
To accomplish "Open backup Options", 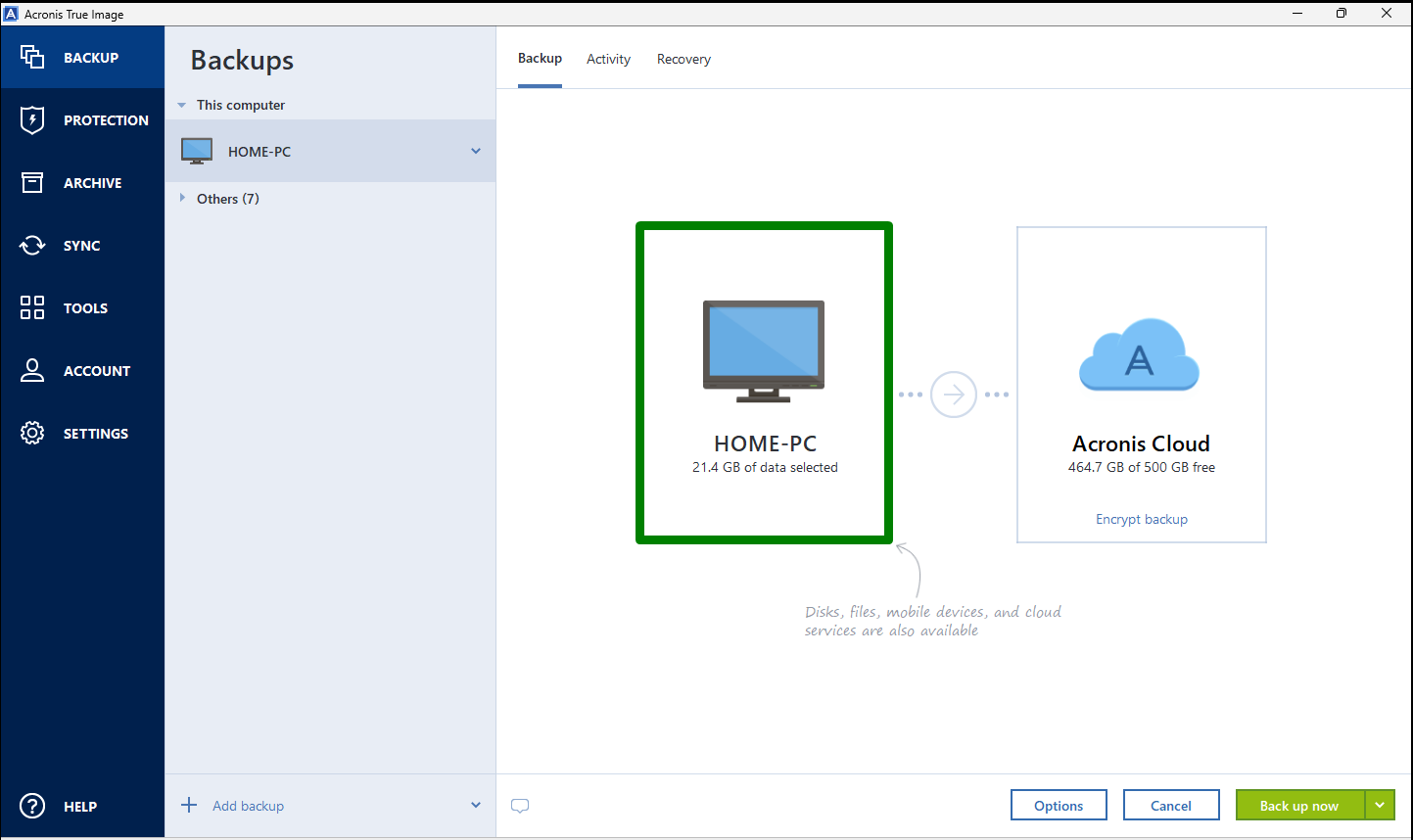I will coord(1059,805).
